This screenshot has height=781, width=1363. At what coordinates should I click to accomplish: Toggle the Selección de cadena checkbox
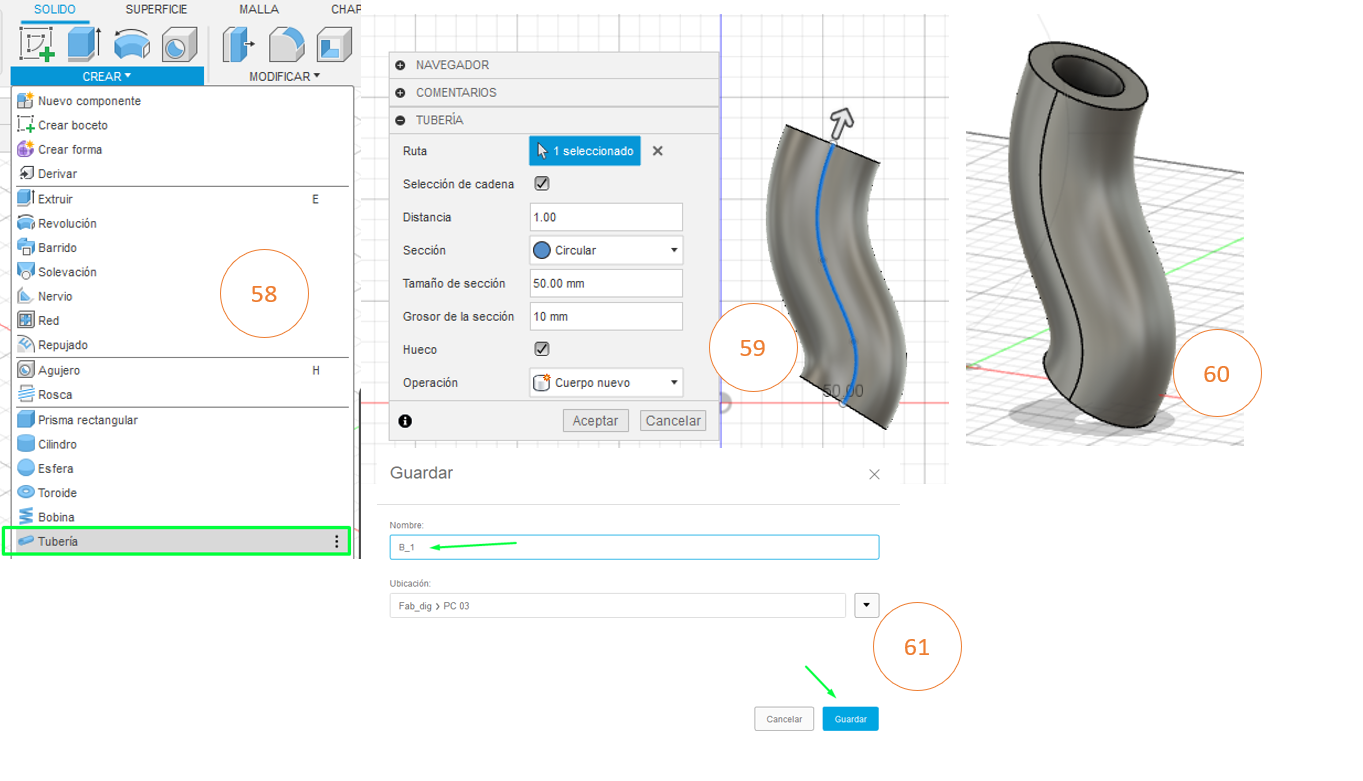(x=542, y=184)
